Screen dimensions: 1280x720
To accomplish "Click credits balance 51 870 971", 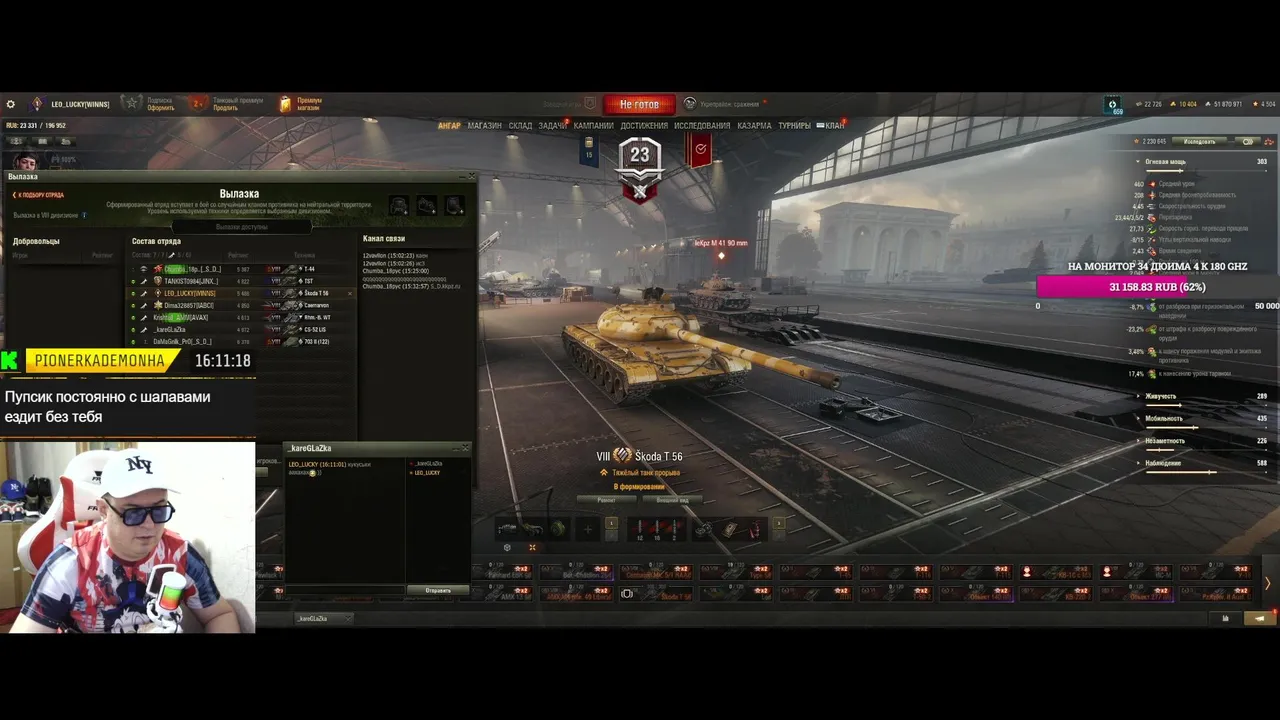I will (x=1223, y=104).
